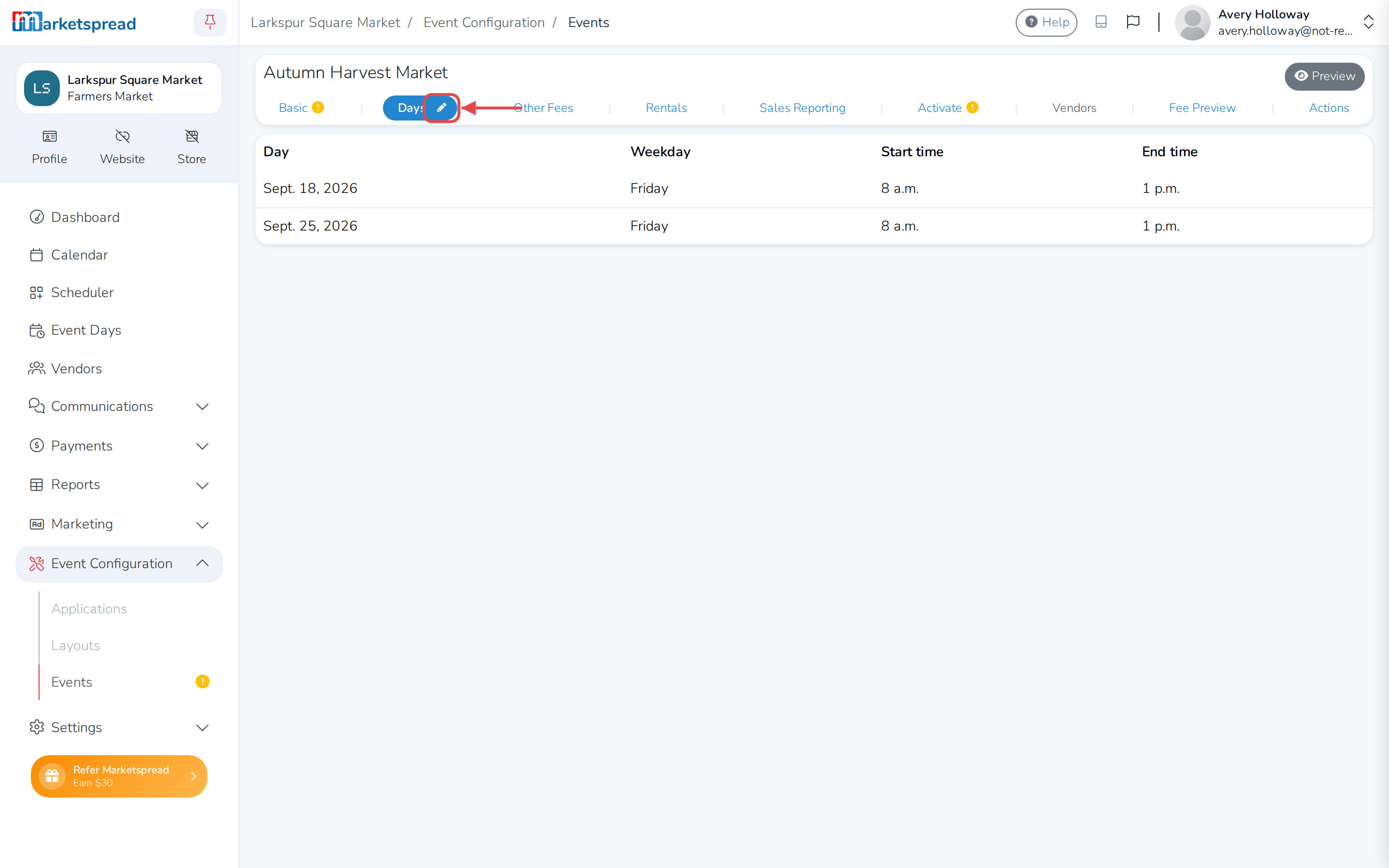Click the Sept. 18, 2026 day row

pos(814,188)
